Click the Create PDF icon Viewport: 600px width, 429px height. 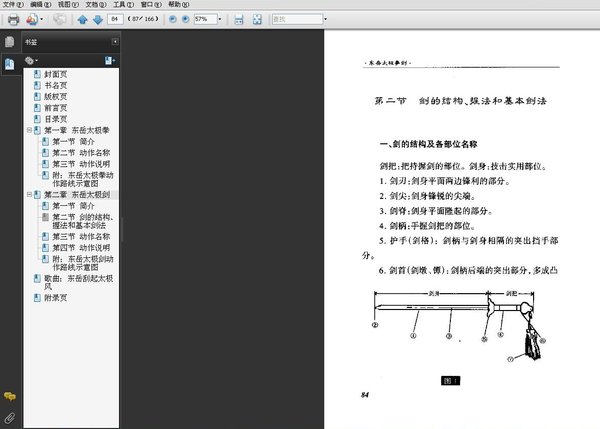[x=32, y=19]
